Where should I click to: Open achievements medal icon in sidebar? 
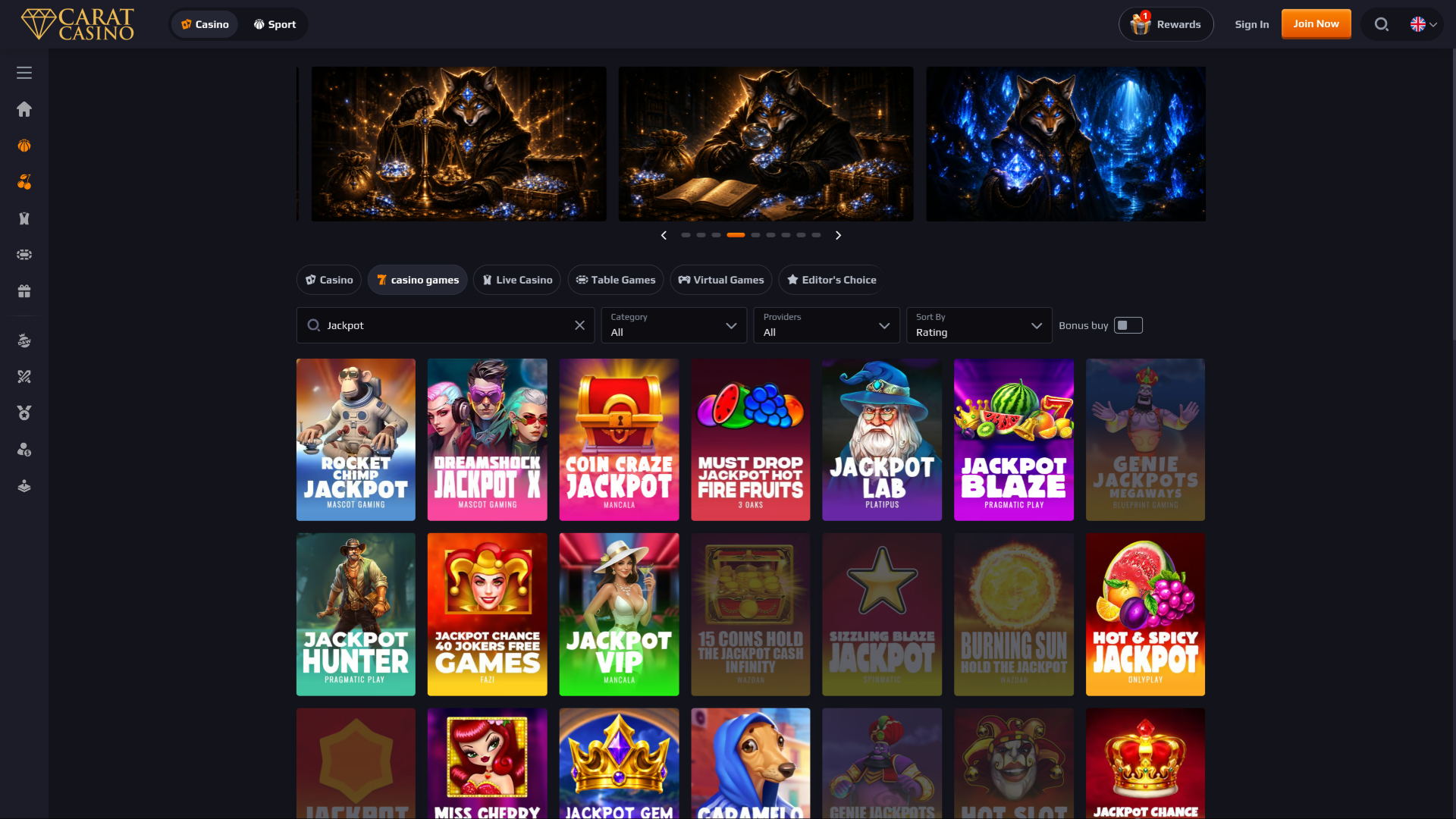click(x=24, y=413)
